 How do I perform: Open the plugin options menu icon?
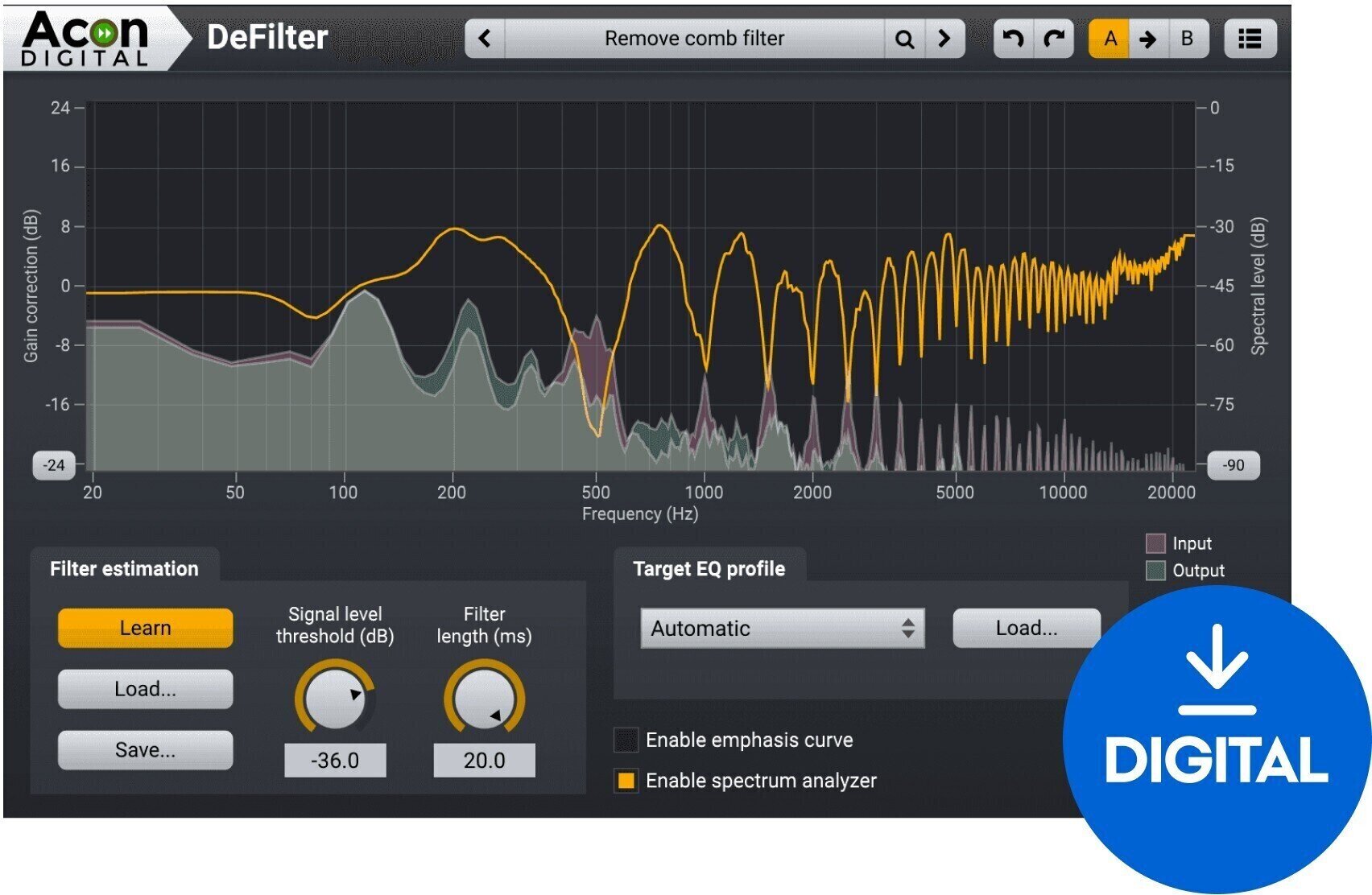pyautogui.click(x=1250, y=38)
